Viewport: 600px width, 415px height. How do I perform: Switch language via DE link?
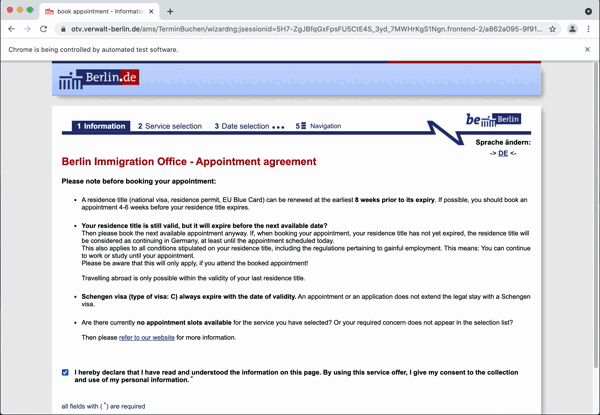point(503,153)
